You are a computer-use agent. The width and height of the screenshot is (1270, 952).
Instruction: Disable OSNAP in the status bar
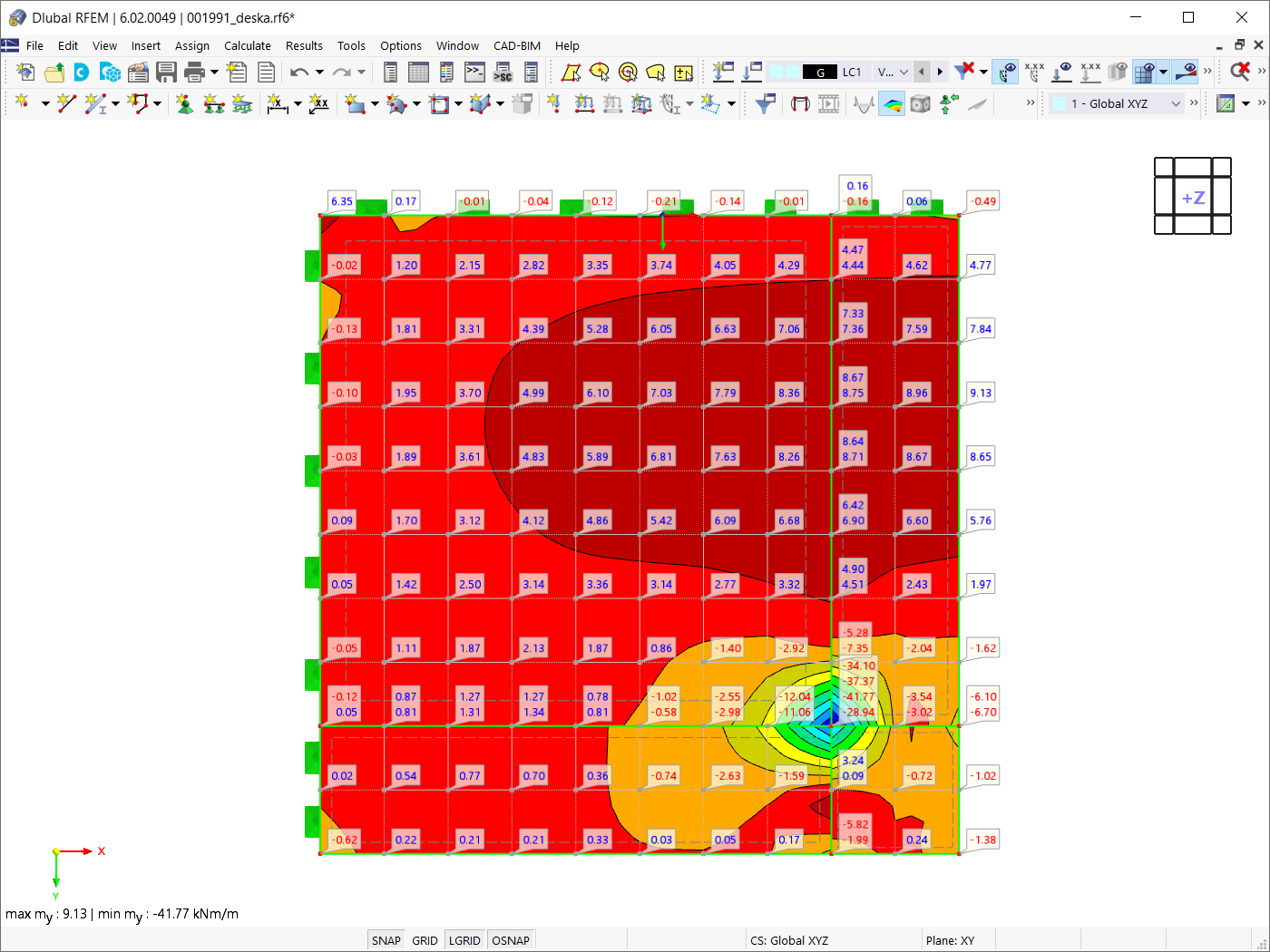tap(511, 940)
